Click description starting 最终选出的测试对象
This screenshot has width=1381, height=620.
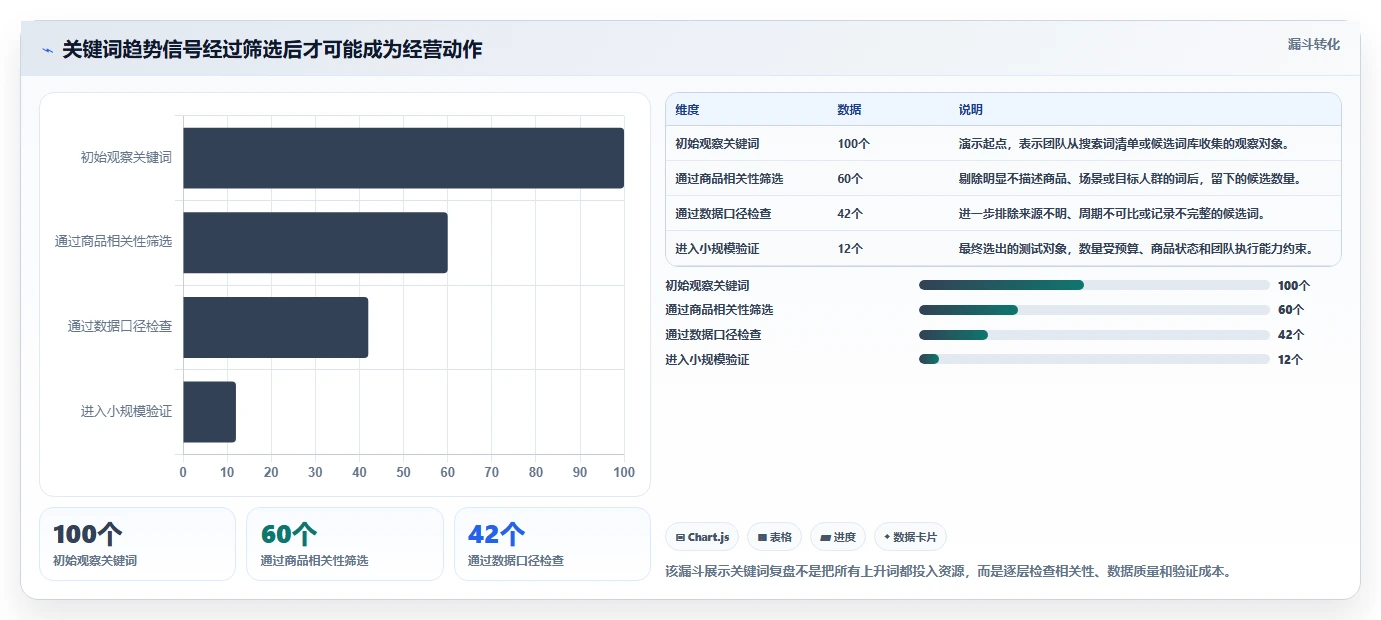(x=1135, y=249)
